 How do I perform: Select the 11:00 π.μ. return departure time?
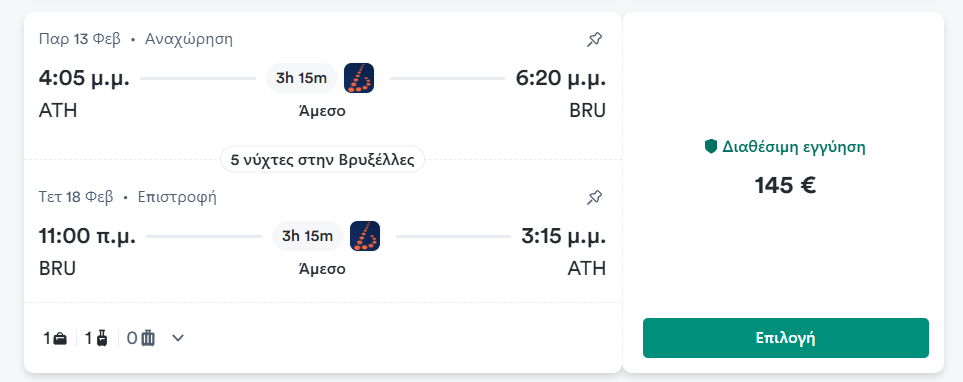[87, 236]
